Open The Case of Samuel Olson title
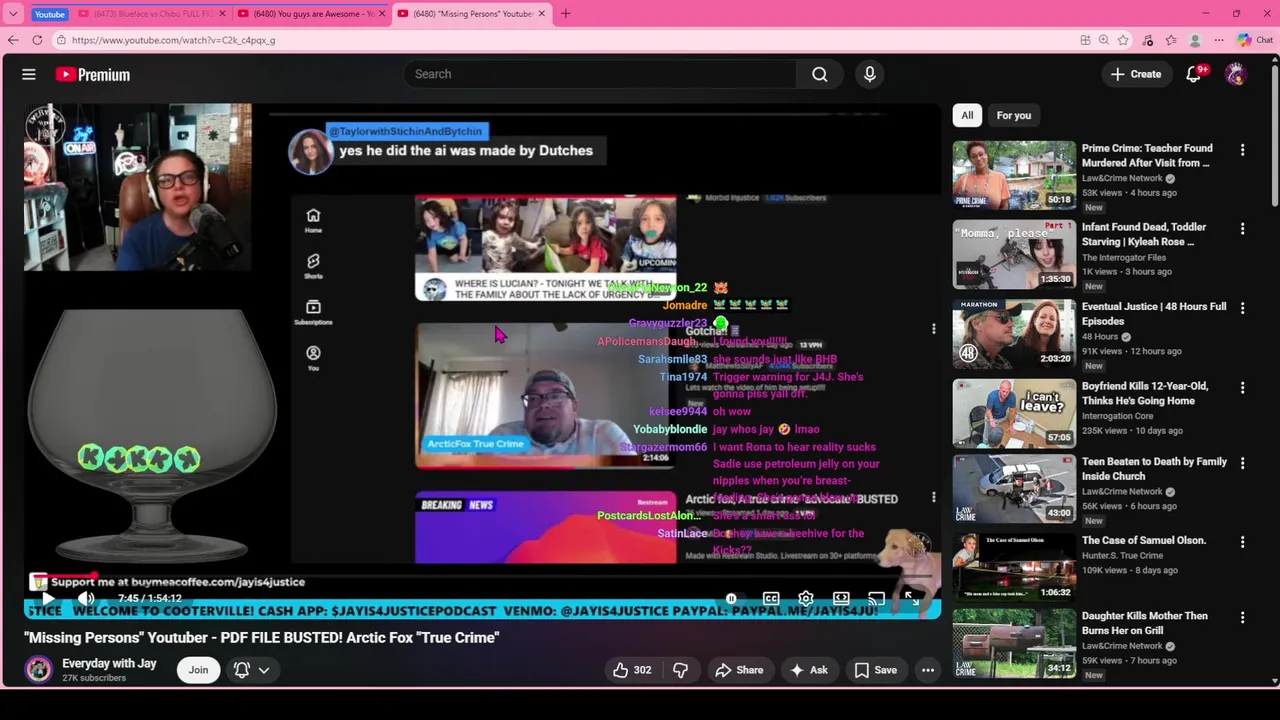 click(1144, 540)
